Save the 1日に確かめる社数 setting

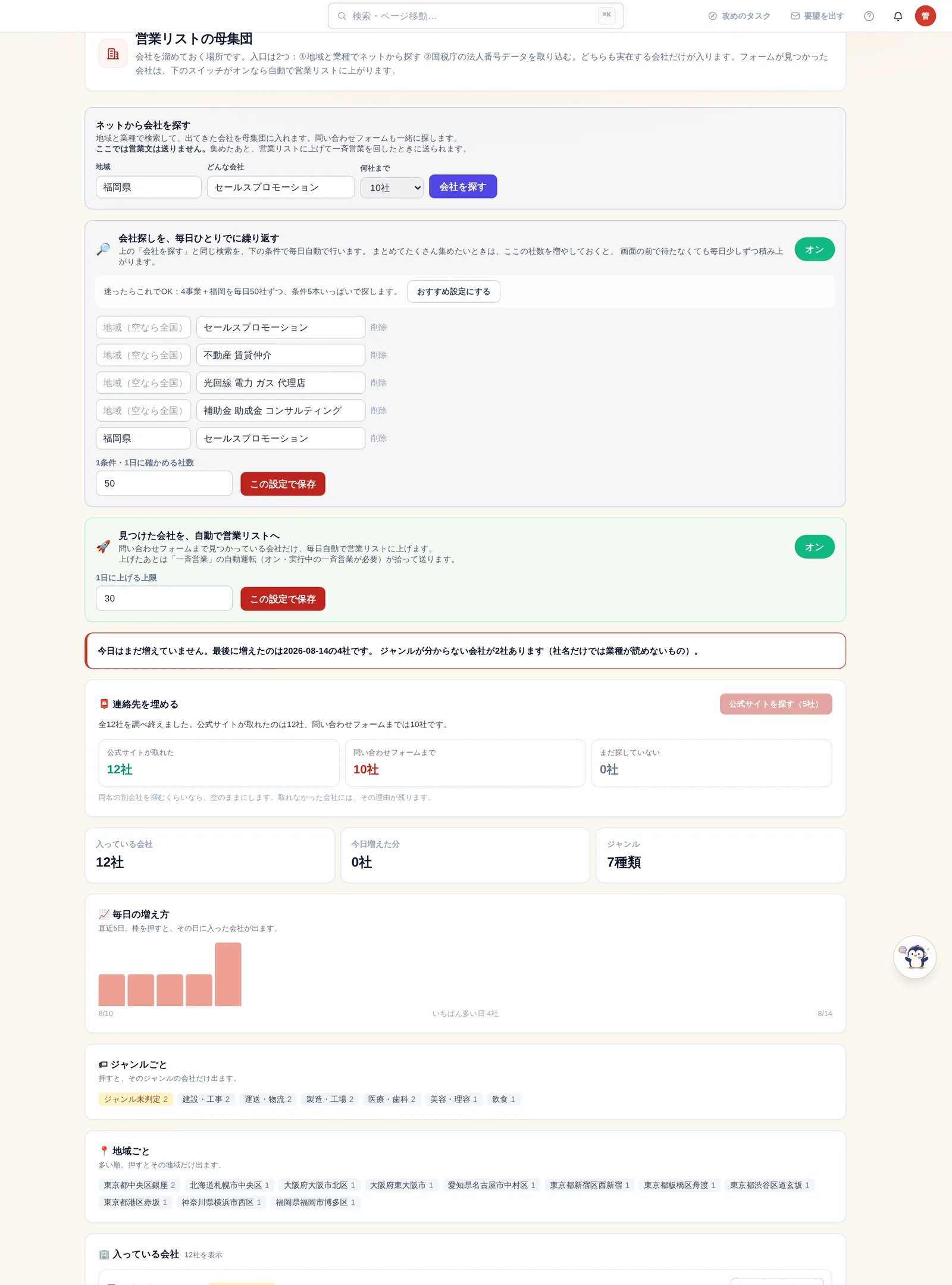283,484
